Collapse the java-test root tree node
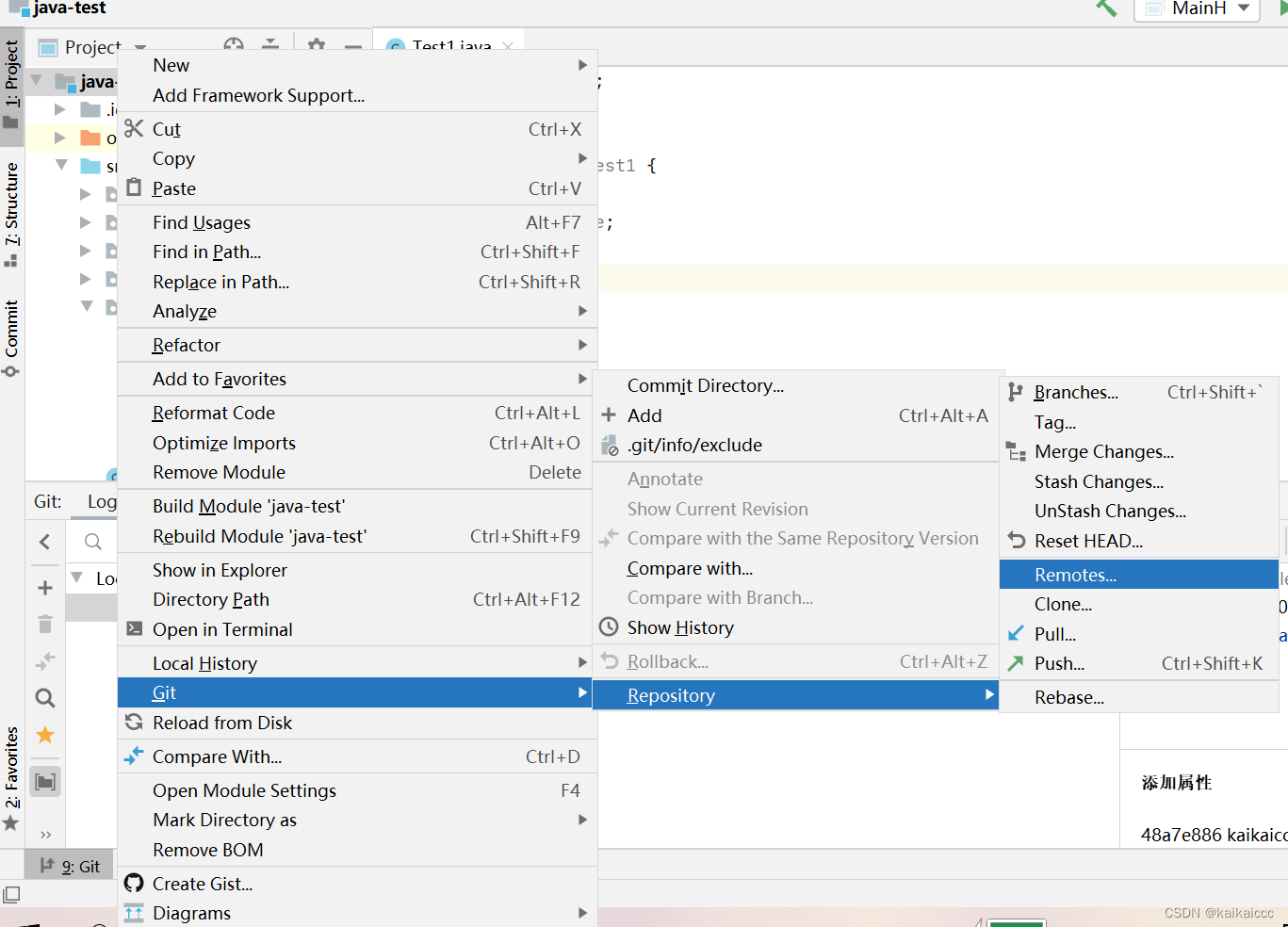 pos(36,81)
